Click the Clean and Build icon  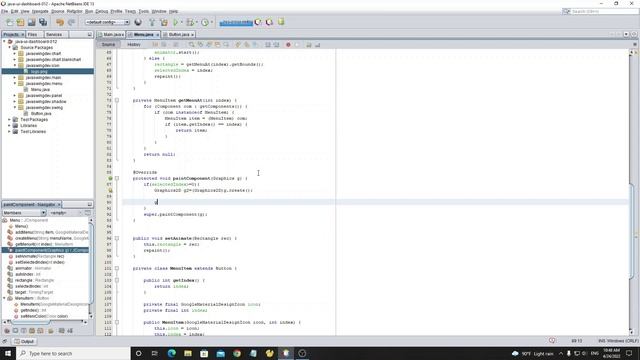tap(164, 22)
